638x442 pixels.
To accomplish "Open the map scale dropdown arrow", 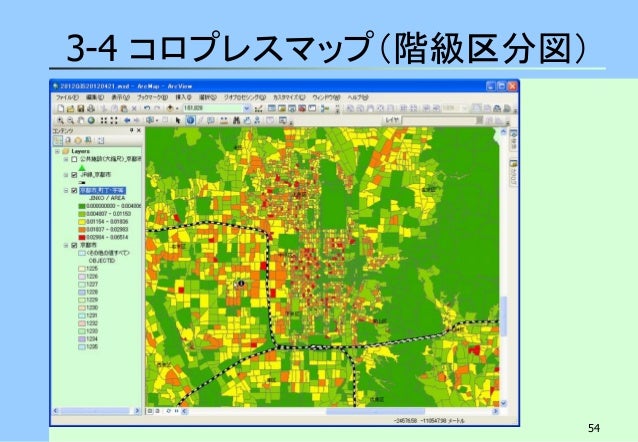I will (x=247, y=108).
